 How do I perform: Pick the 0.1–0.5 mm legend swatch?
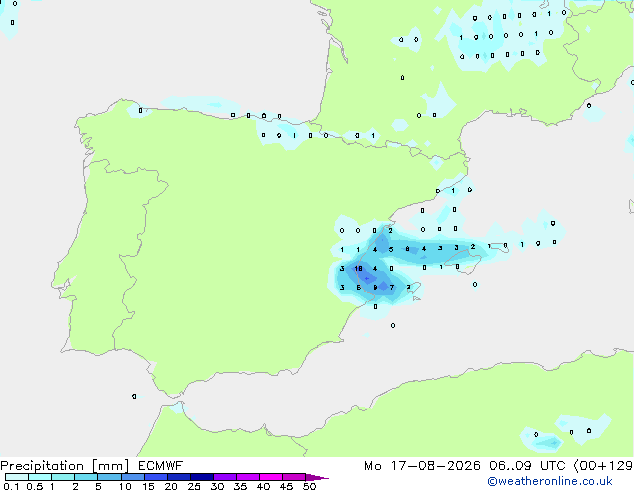click(x=17, y=477)
